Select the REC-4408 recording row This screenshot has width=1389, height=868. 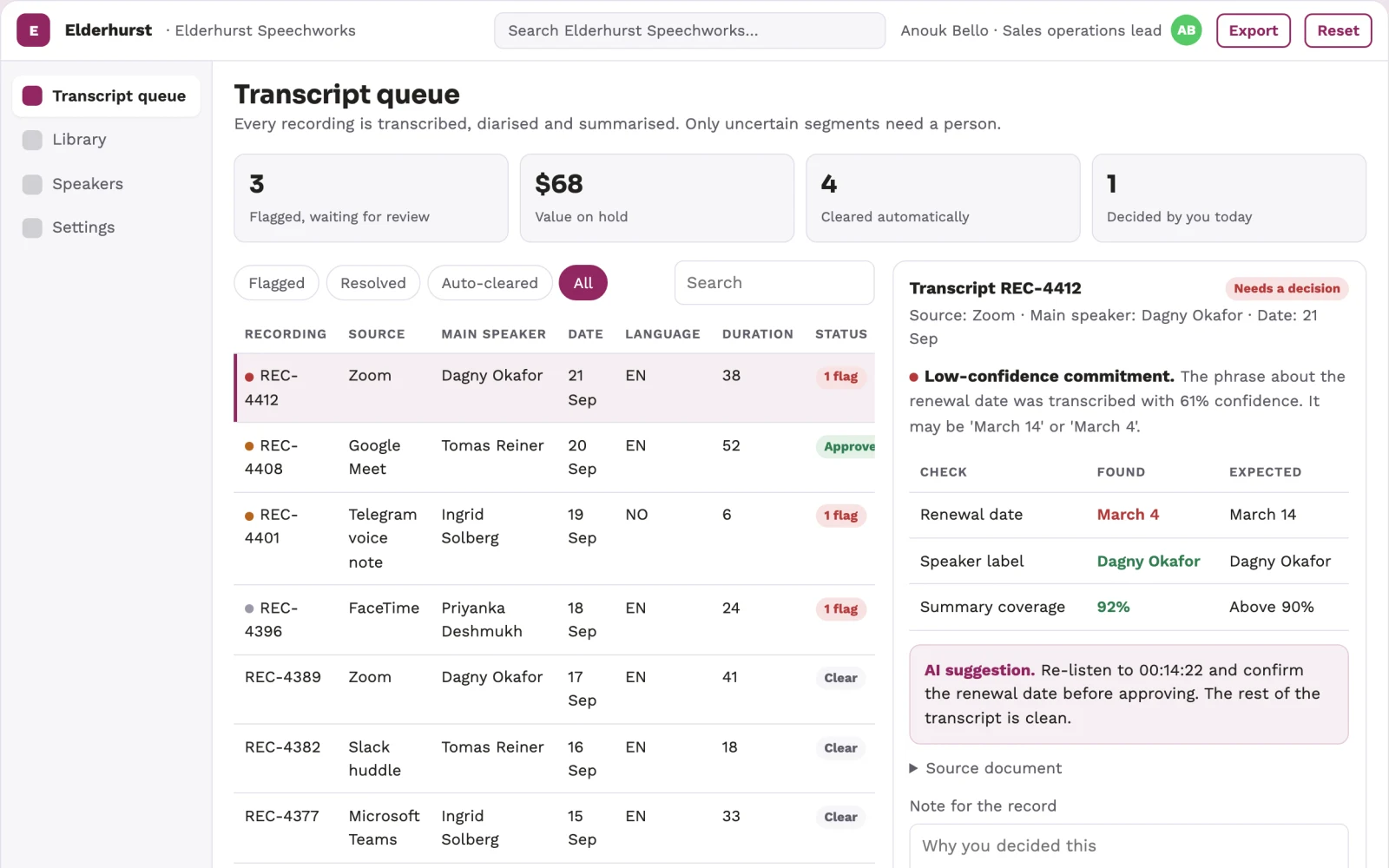(555, 457)
